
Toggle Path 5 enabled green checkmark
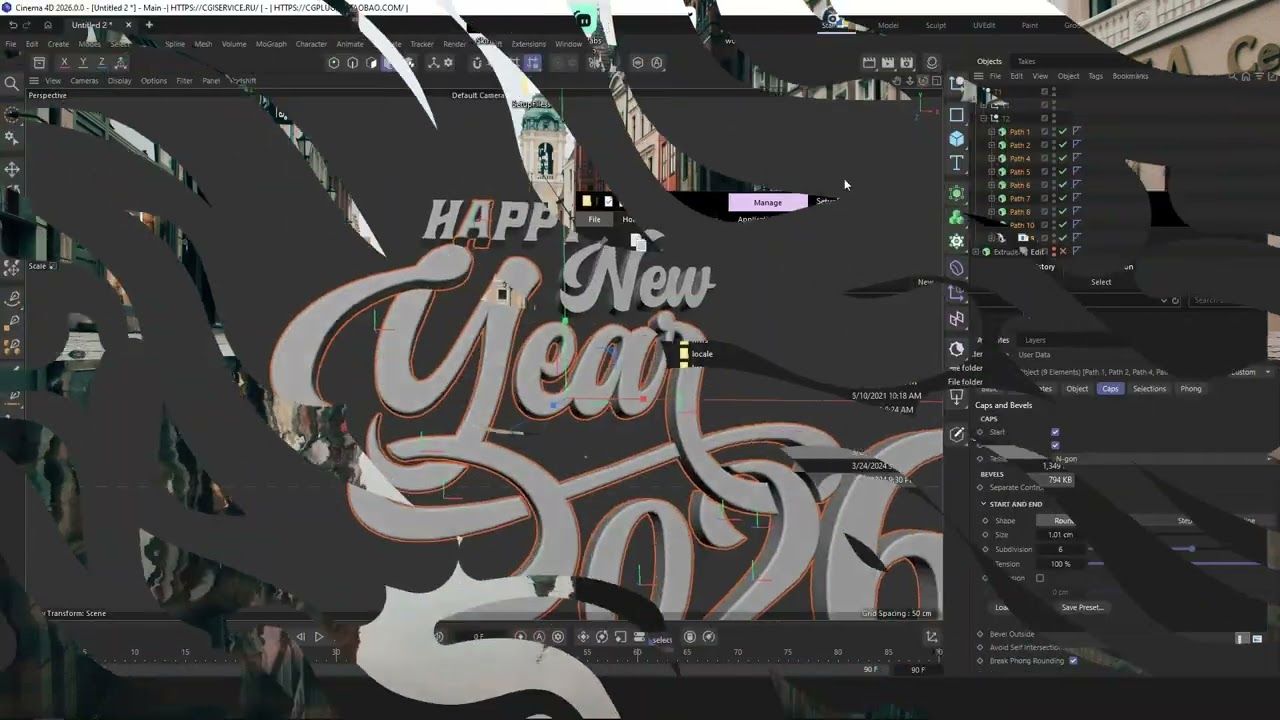(x=1063, y=172)
